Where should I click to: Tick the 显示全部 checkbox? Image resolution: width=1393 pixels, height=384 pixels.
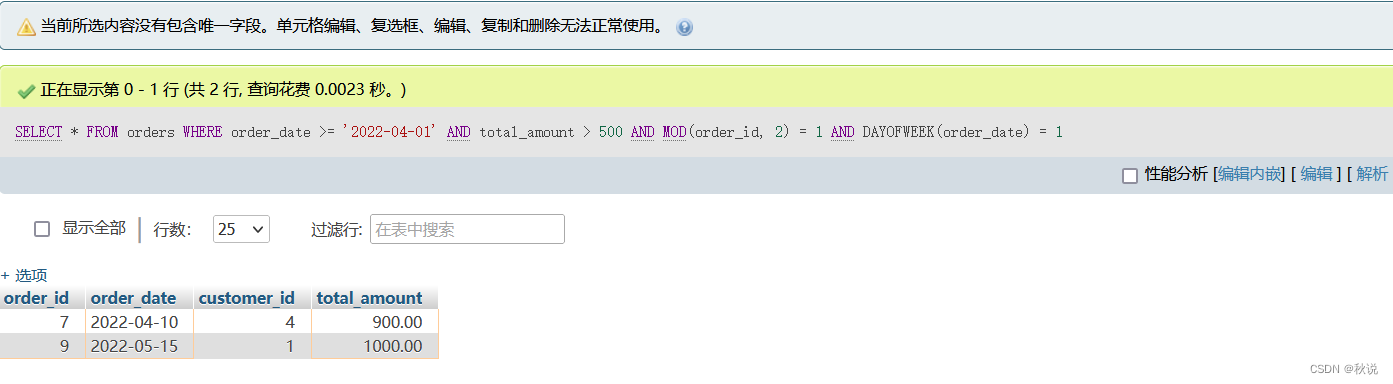[x=42, y=229]
